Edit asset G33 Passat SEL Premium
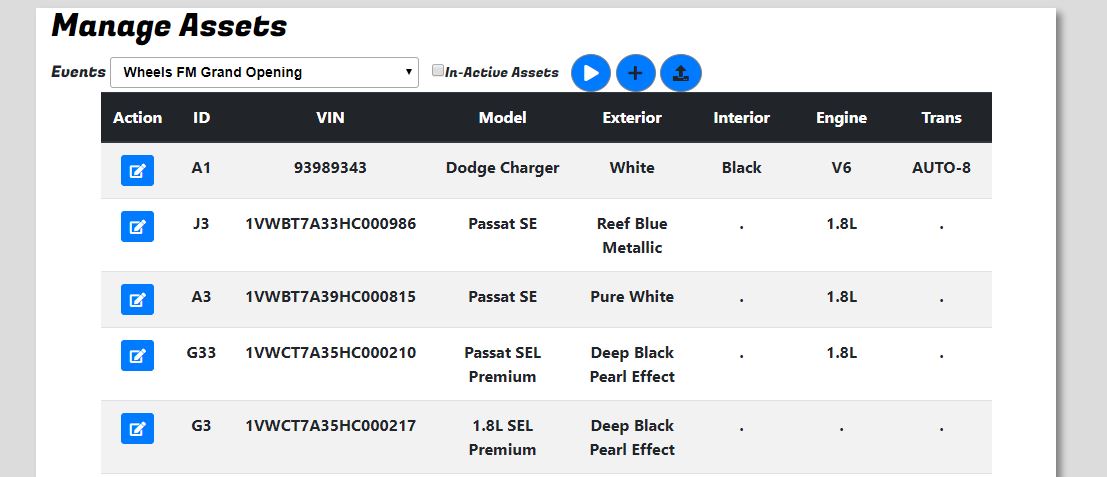The height and width of the screenshot is (477, 1107). (137, 355)
